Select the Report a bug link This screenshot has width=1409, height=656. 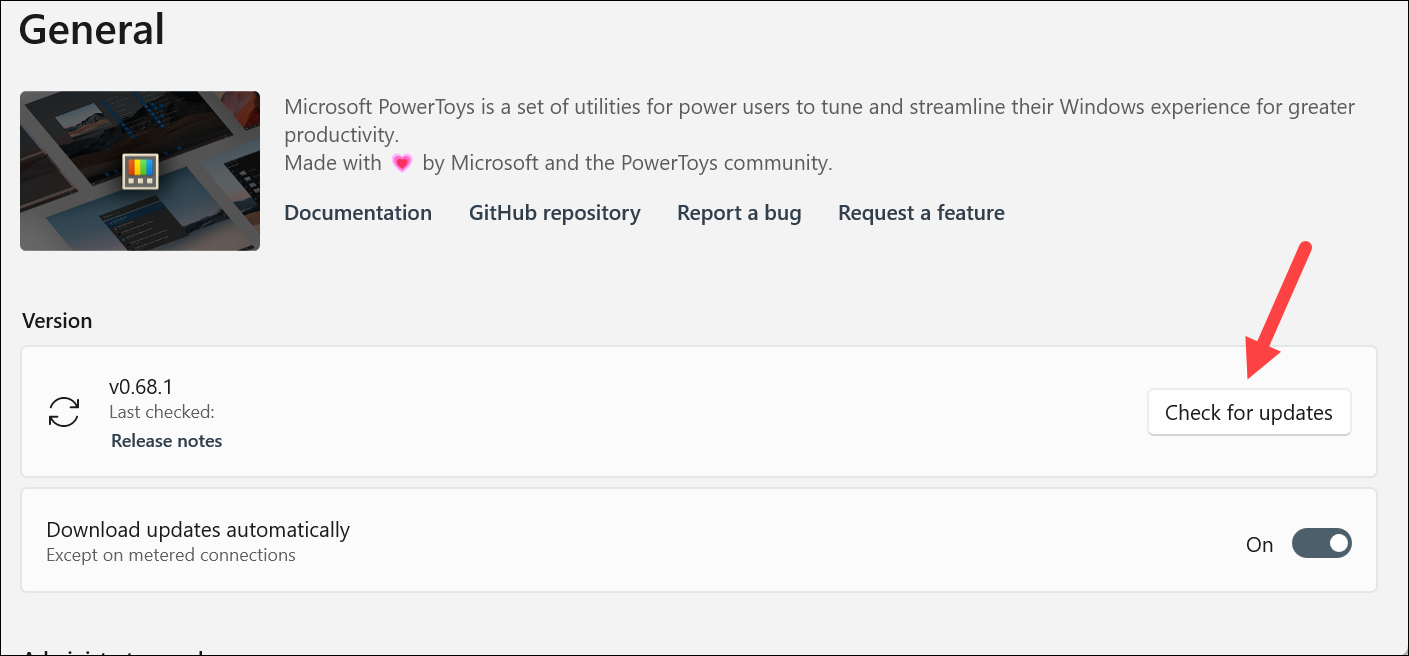[x=739, y=213]
